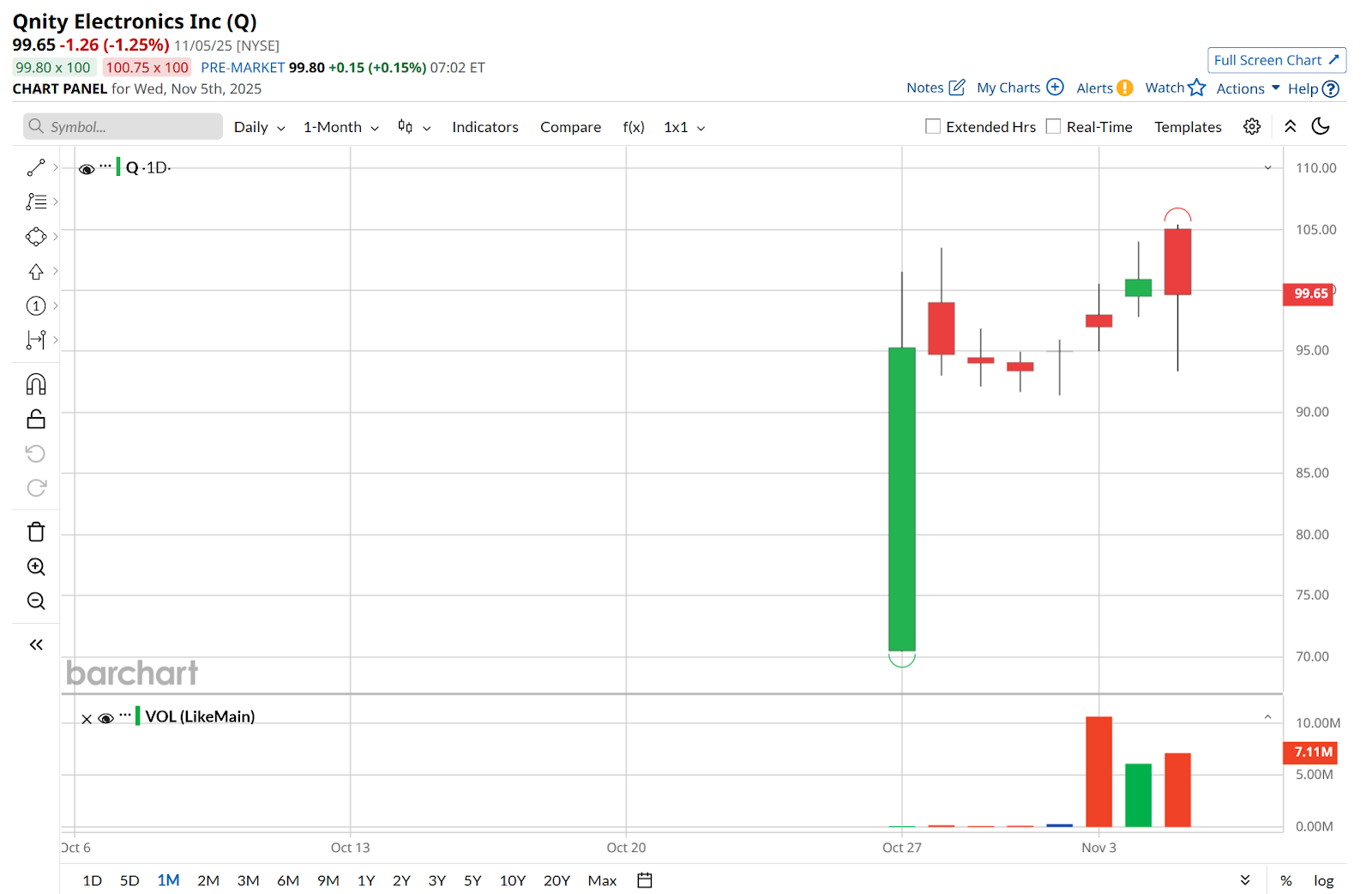
Task: Select the 20Y time range
Action: pos(557,880)
